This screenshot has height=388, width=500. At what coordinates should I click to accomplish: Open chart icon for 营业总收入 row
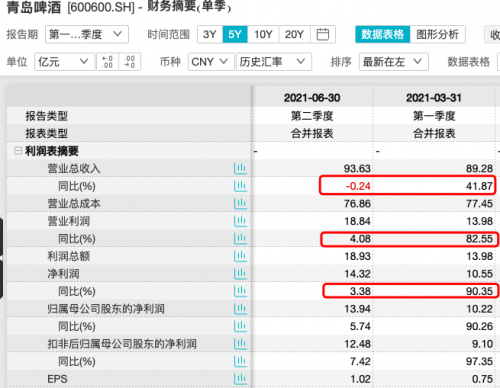[240, 168]
